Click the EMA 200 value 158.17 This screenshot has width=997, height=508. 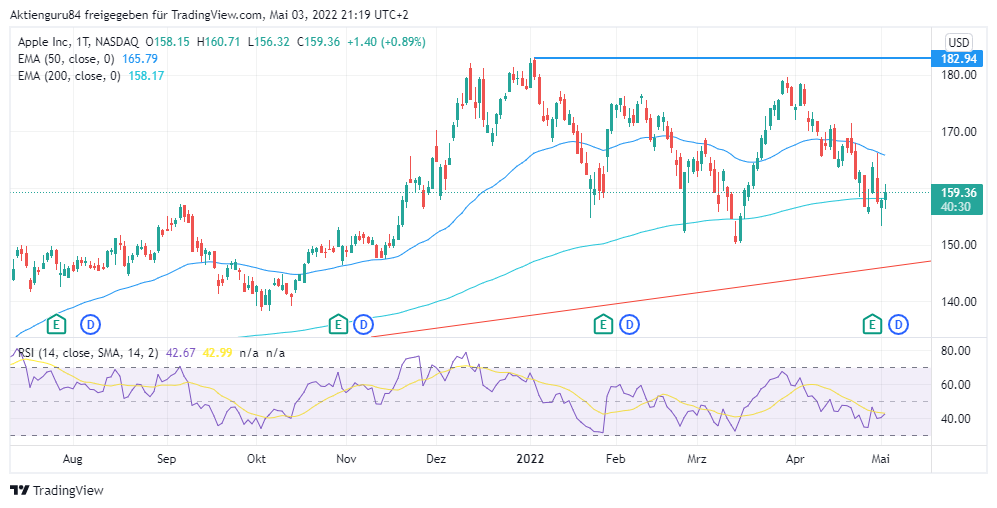coord(146,76)
